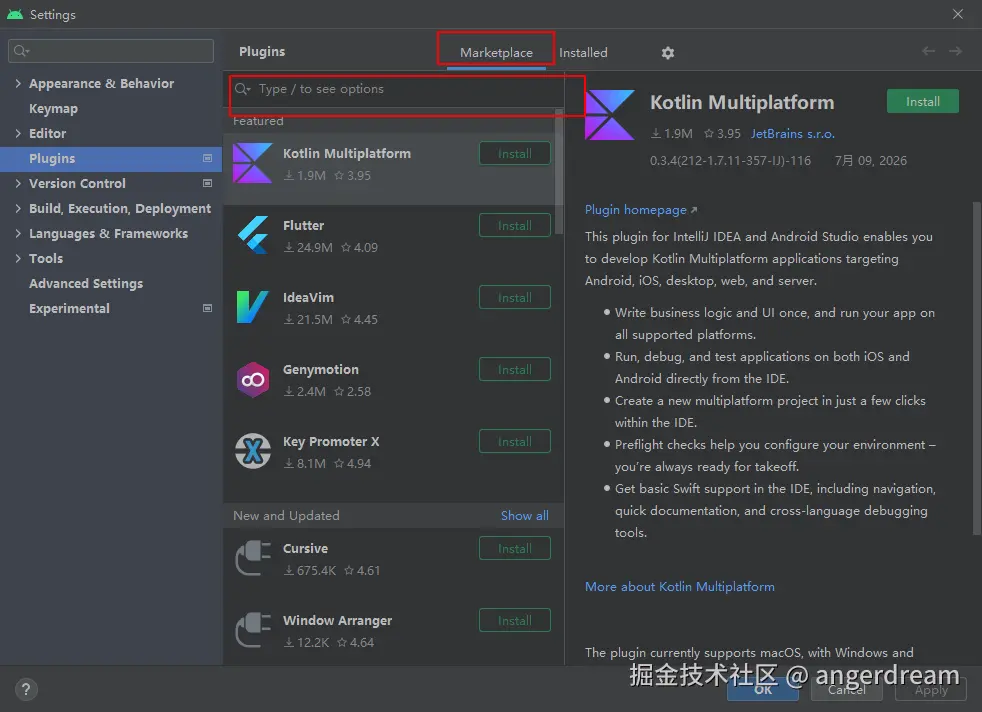The height and width of the screenshot is (712, 982).
Task: Install the Window Arranger plugin
Action: tap(515, 621)
